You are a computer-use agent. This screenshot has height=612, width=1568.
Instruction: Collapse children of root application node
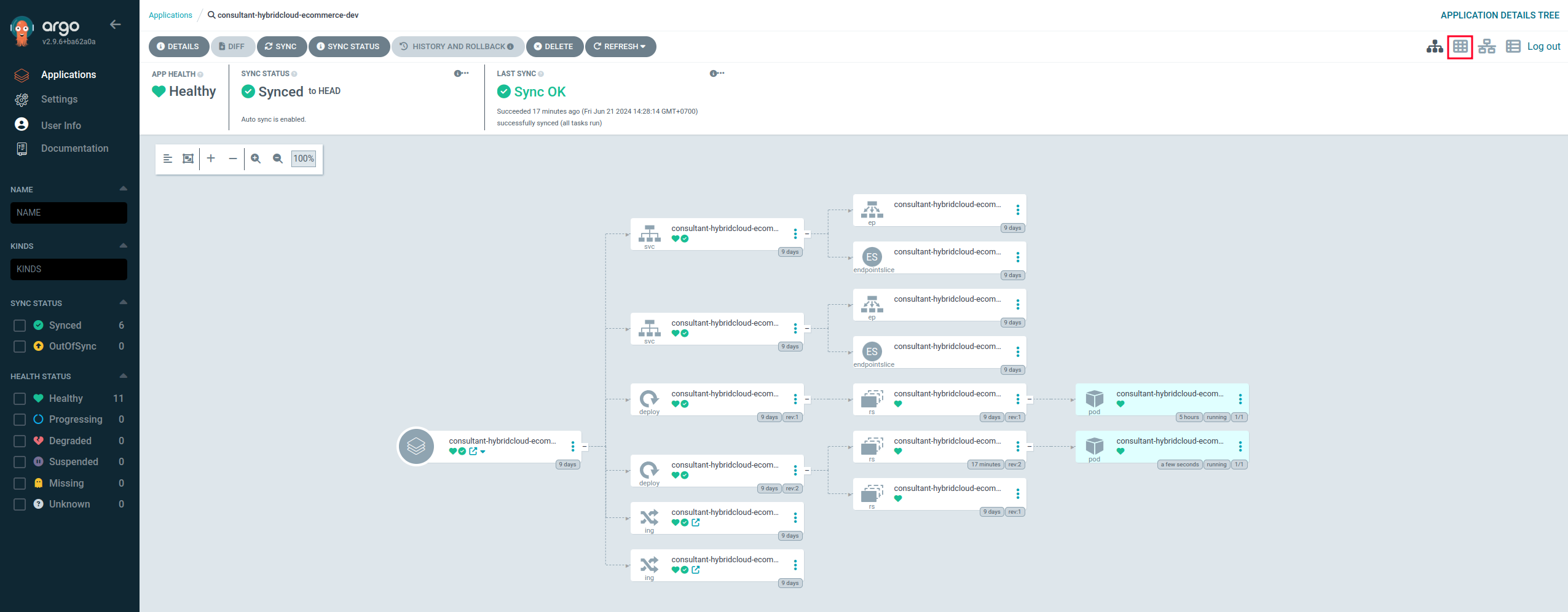click(585, 447)
